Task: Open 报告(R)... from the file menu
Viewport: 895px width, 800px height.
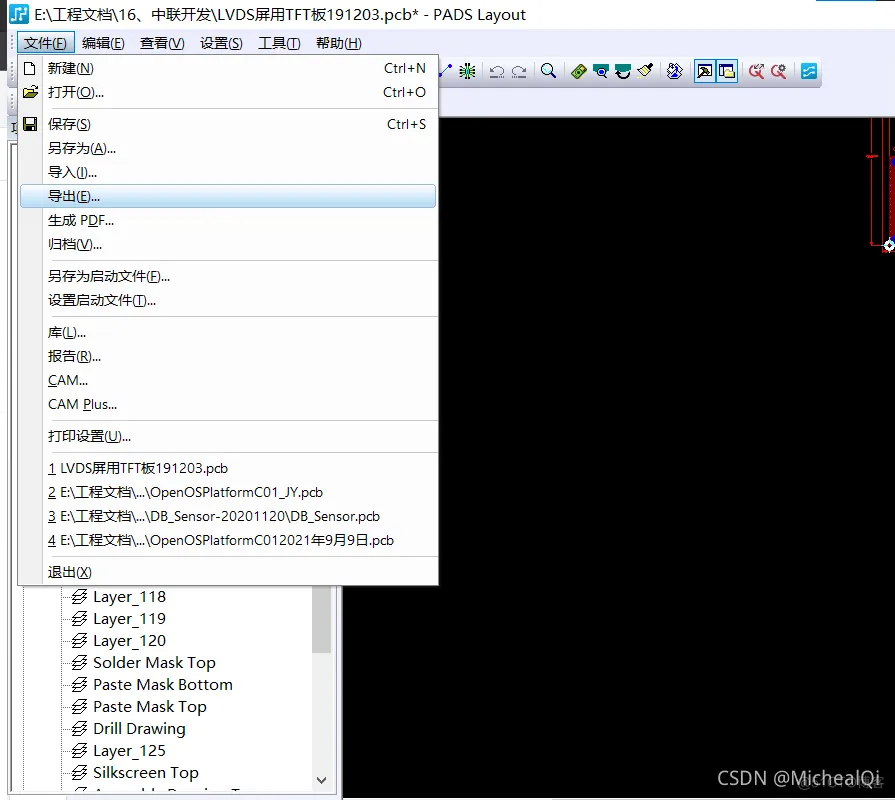Action: click(228, 356)
